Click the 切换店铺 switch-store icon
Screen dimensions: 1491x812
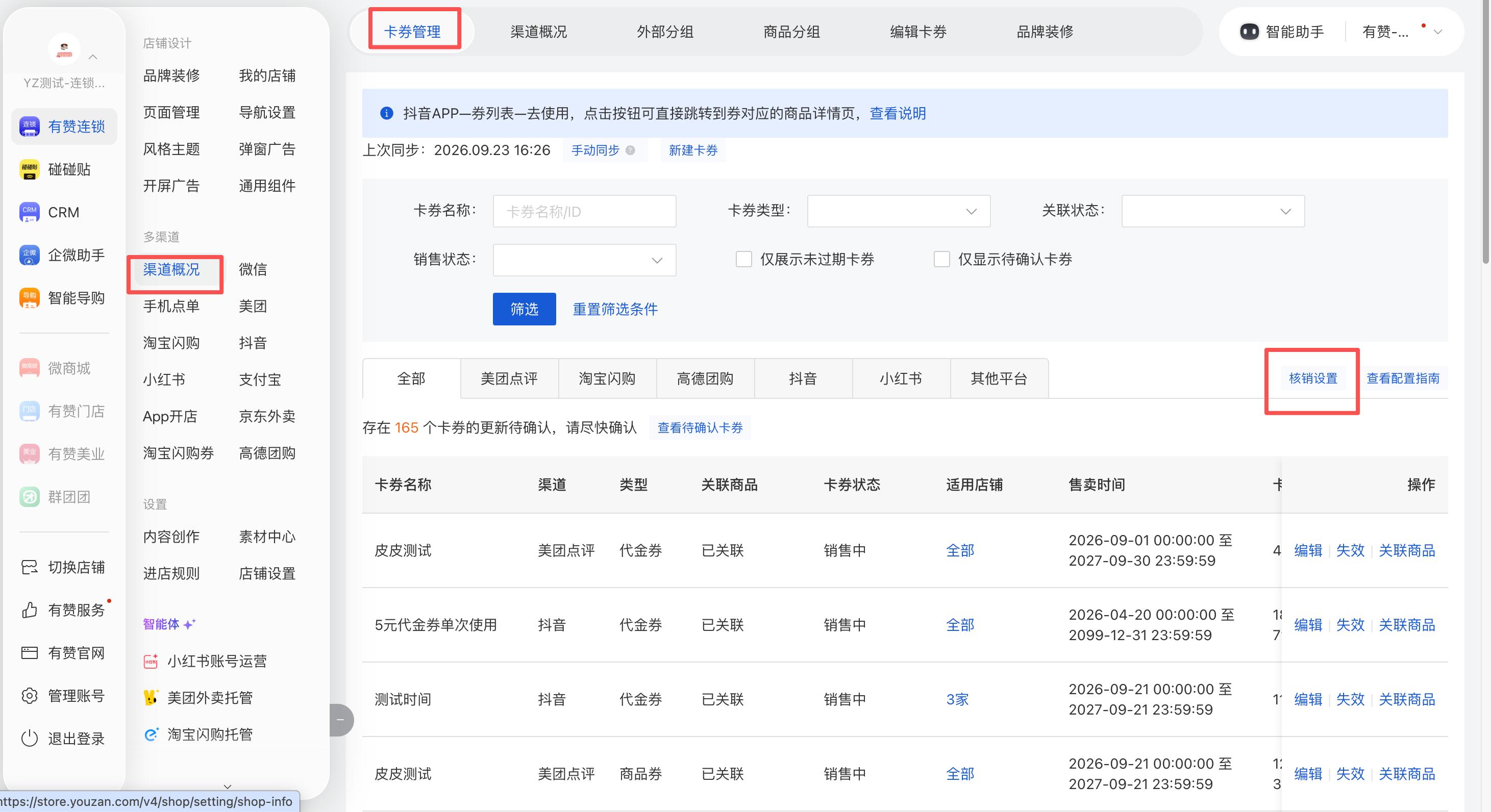tap(29, 567)
